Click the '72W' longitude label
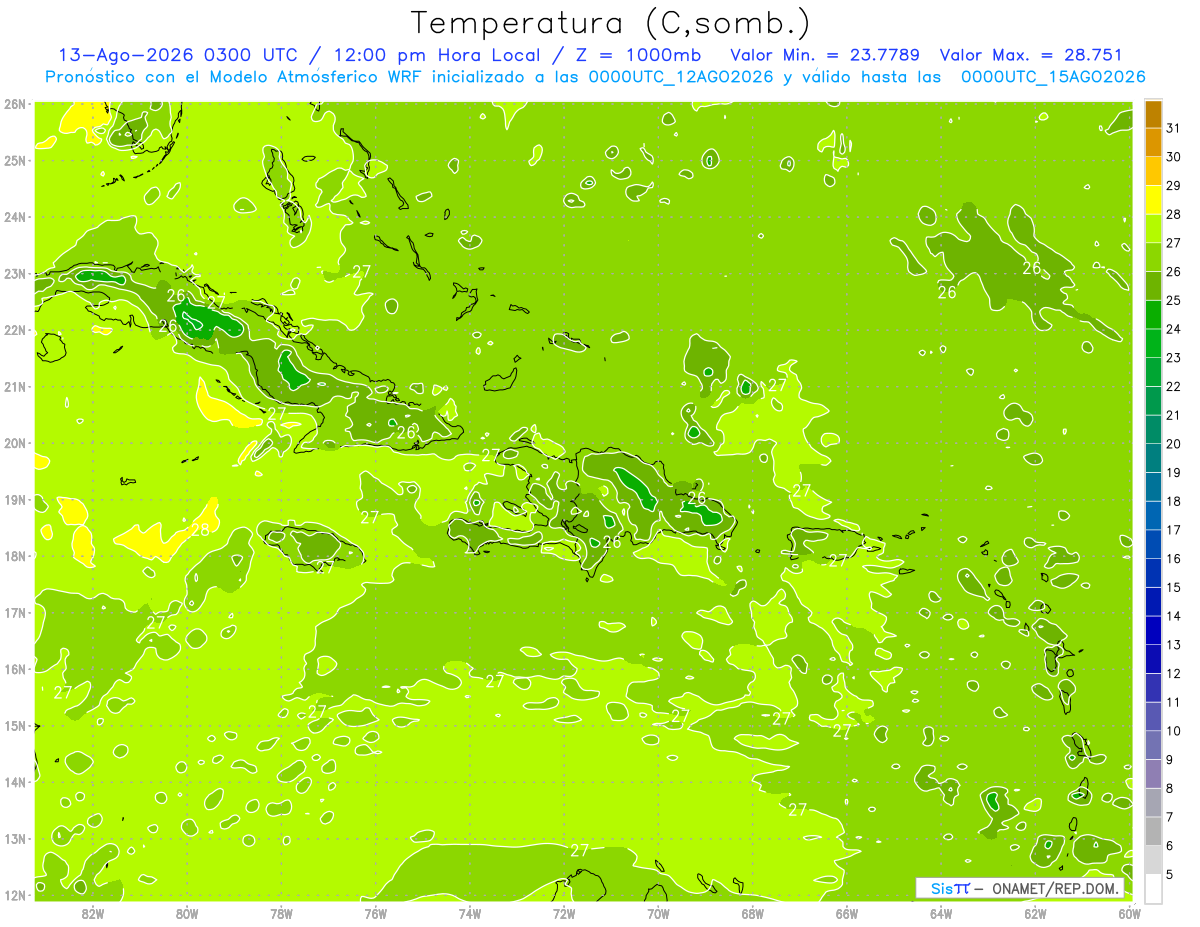 click(564, 913)
